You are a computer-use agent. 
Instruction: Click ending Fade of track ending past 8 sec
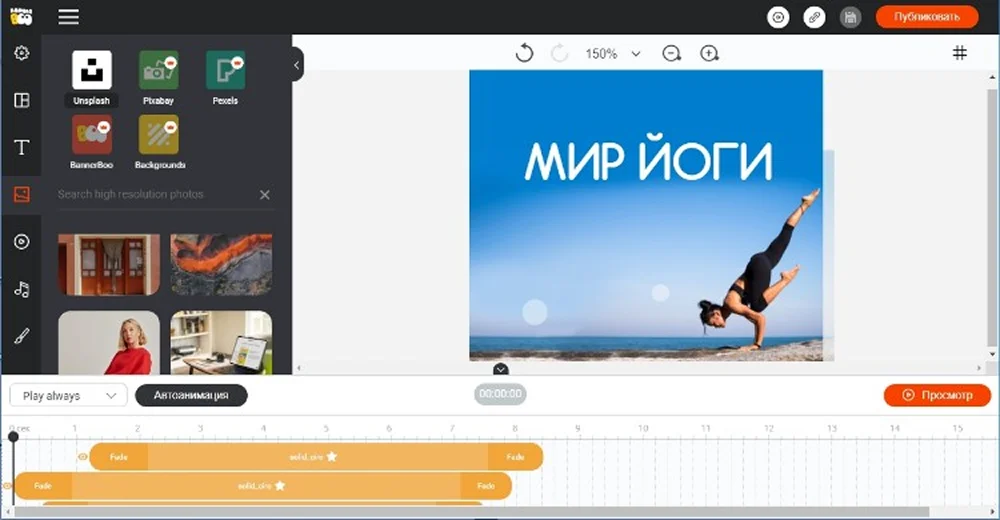[x=515, y=457]
